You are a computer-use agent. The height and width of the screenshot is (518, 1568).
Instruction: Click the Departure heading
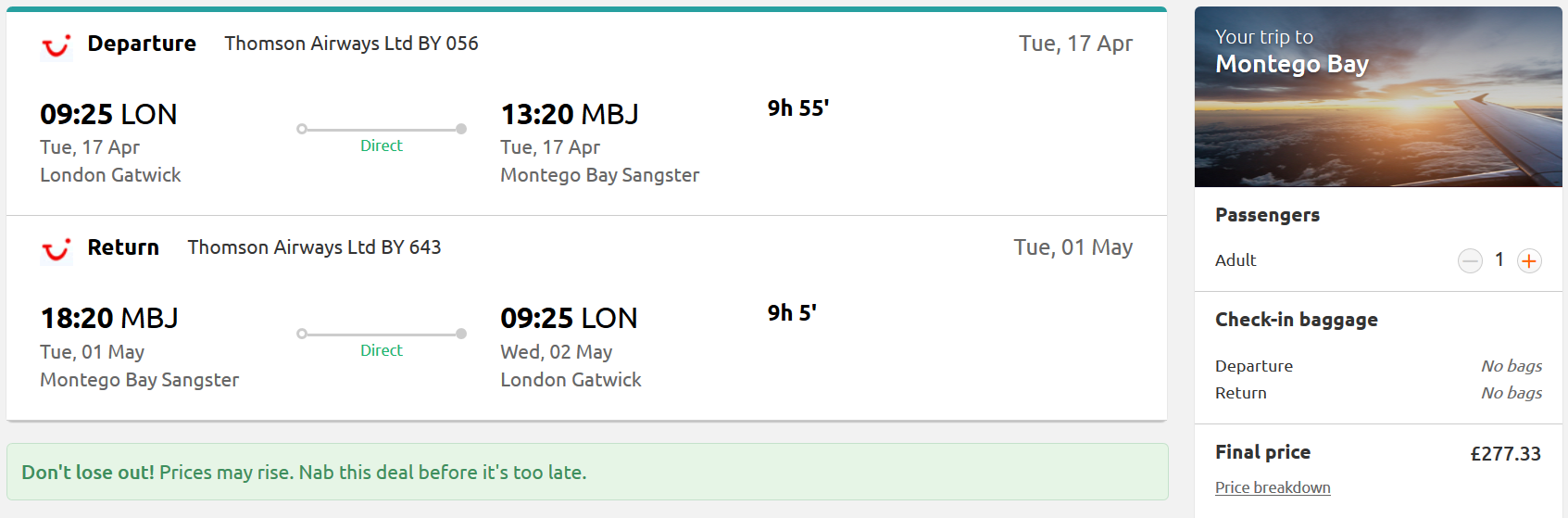[x=142, y=44]
